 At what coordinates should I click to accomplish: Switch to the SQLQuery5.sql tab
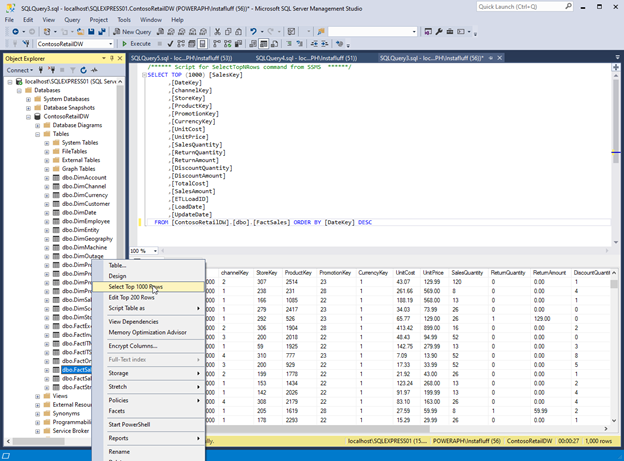pyautogui.click(x=181, y=58)
